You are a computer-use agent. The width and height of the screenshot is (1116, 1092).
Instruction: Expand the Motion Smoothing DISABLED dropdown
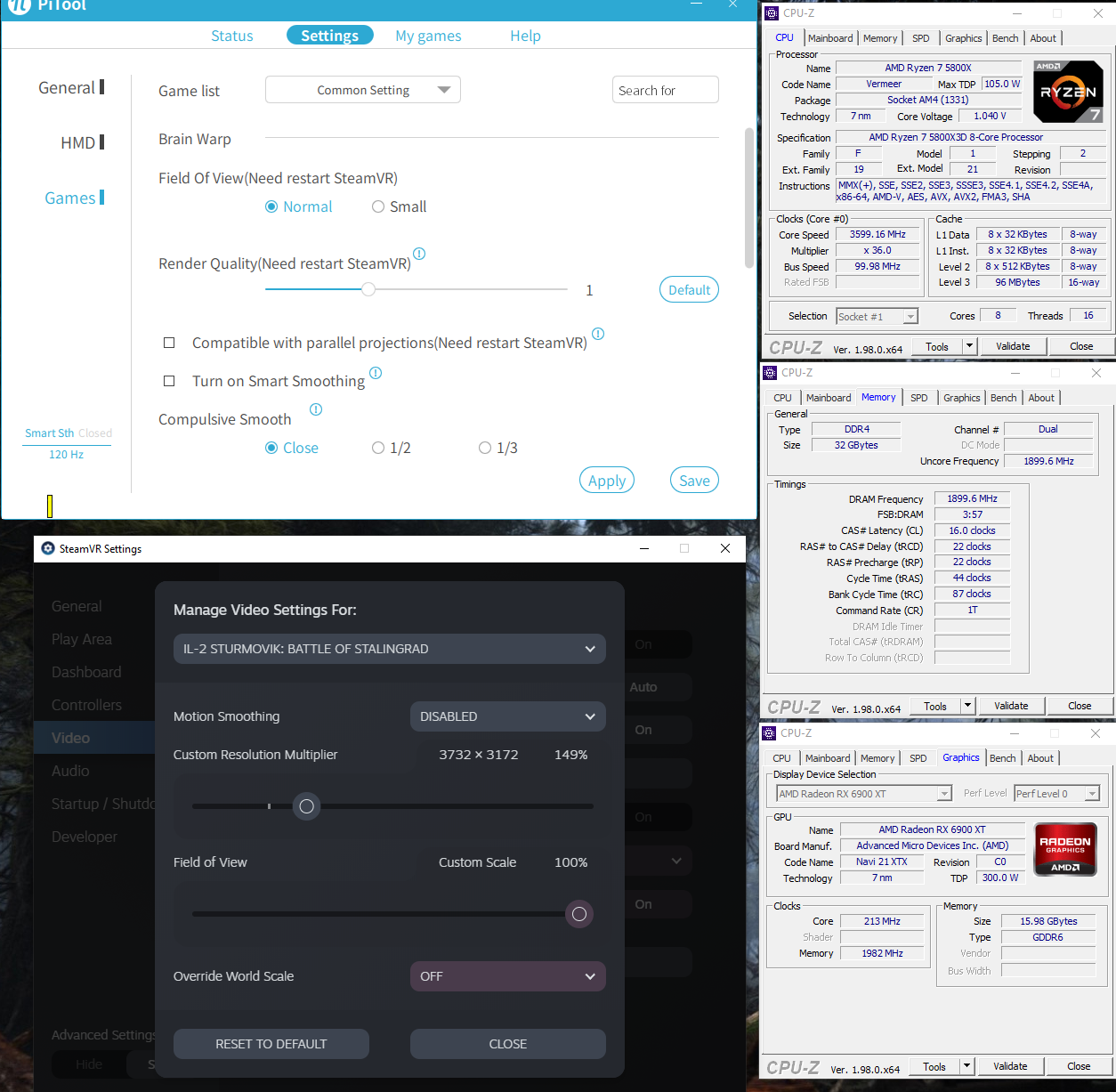508,716
